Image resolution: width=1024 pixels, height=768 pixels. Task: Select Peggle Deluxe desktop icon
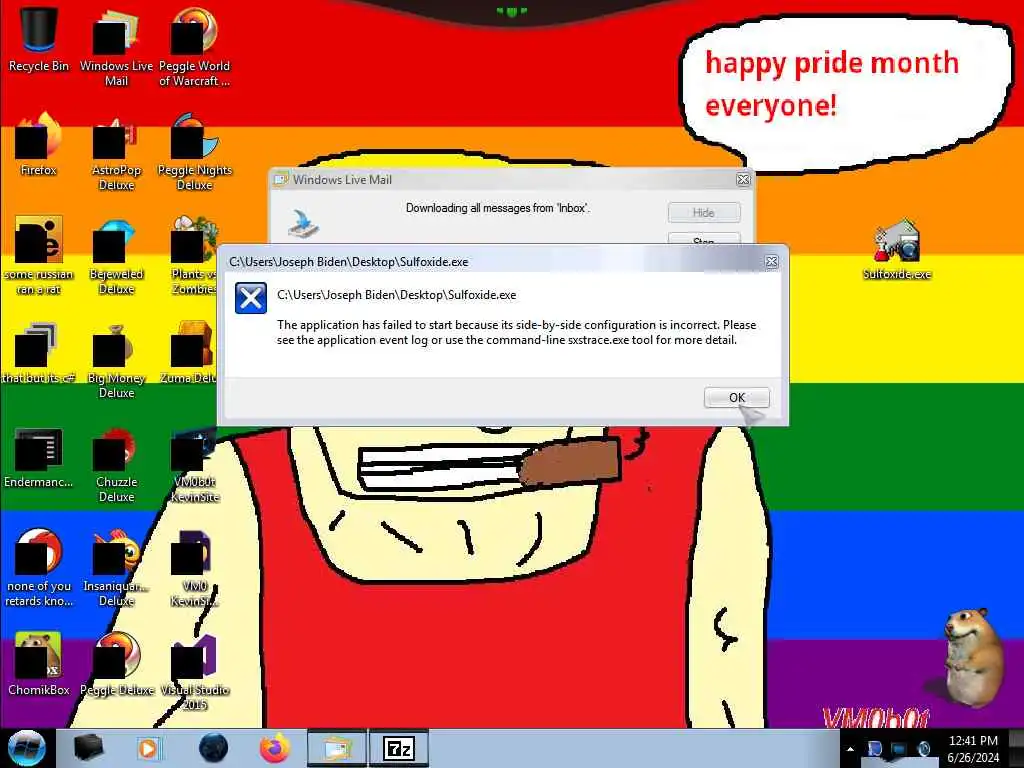pos(116,664)
